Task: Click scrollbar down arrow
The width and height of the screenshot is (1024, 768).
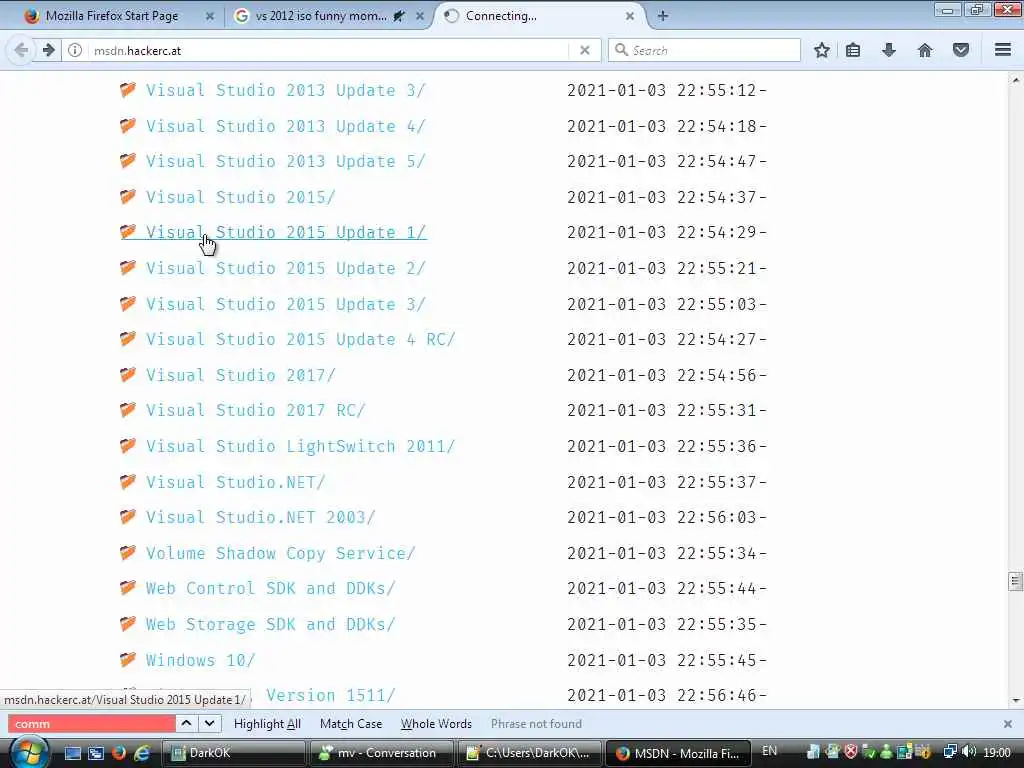Action: tap(1015, 701)
